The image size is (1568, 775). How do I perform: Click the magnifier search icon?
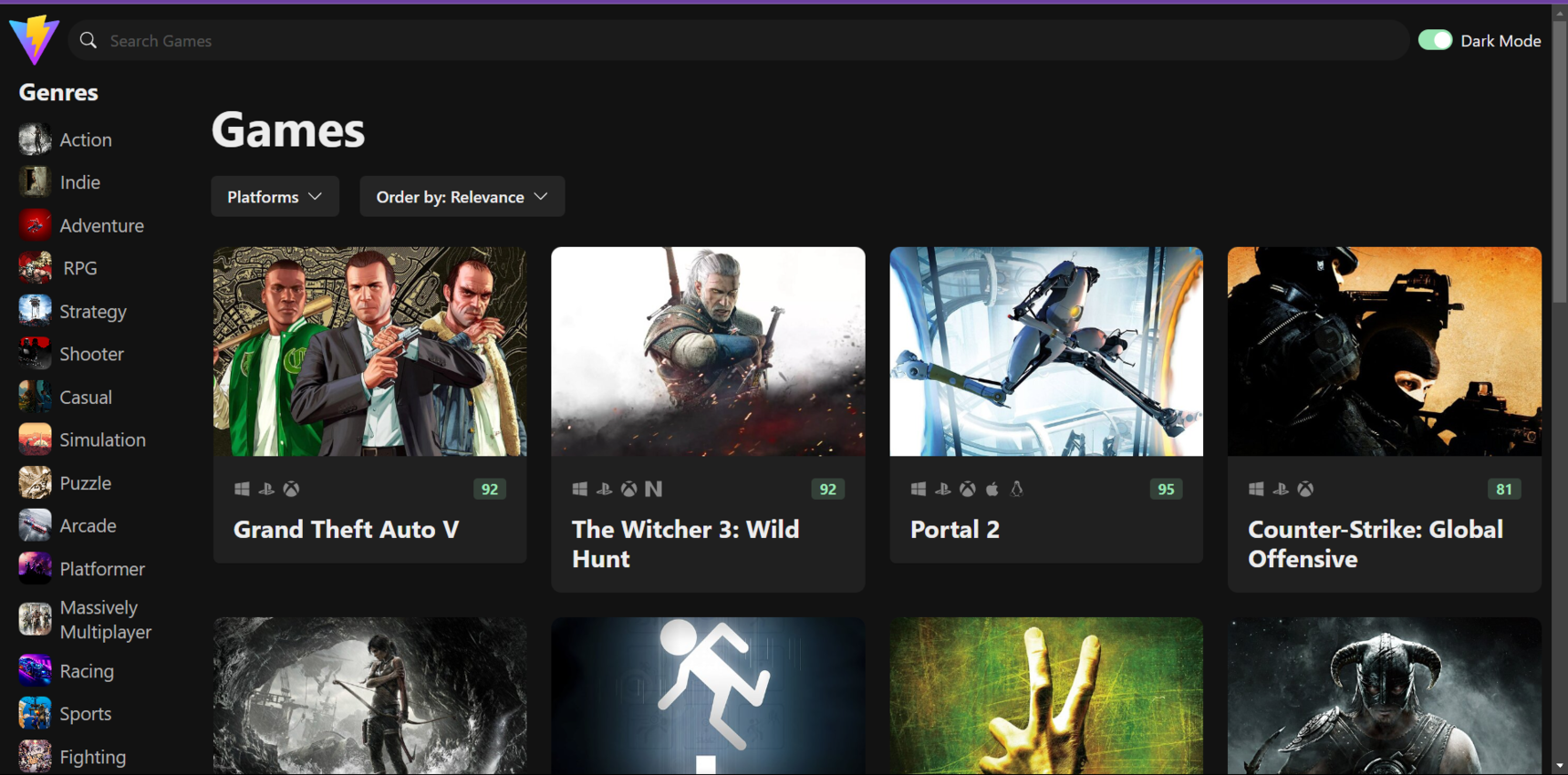click(x=88, y=40)
